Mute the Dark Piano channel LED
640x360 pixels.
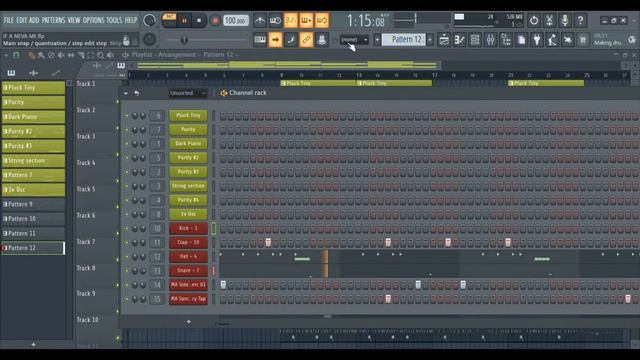(127, 144)
